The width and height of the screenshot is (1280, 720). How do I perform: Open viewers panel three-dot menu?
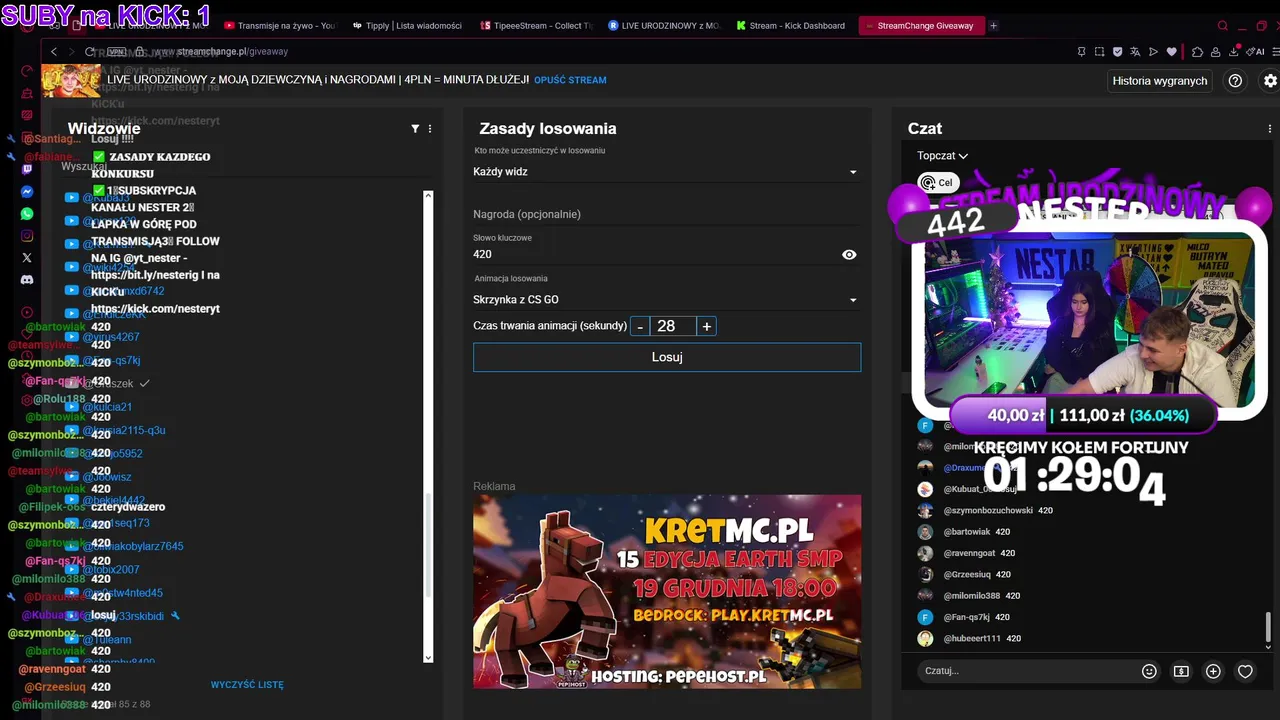pyautogui.click(x=430, y=129)
